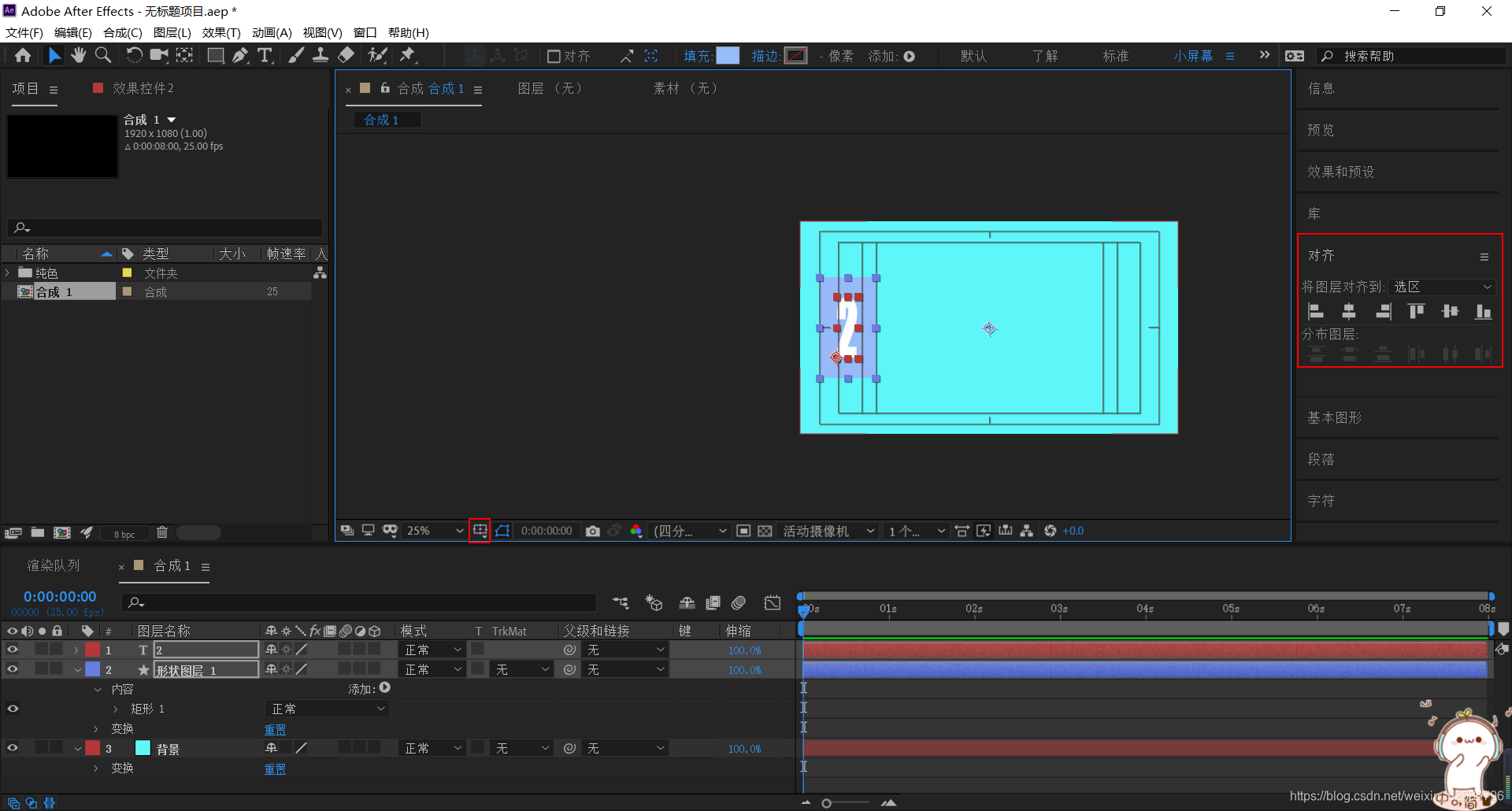Open the 效果(T) menu
Screen dimensions: 1512x811
[x=221, y=32]
